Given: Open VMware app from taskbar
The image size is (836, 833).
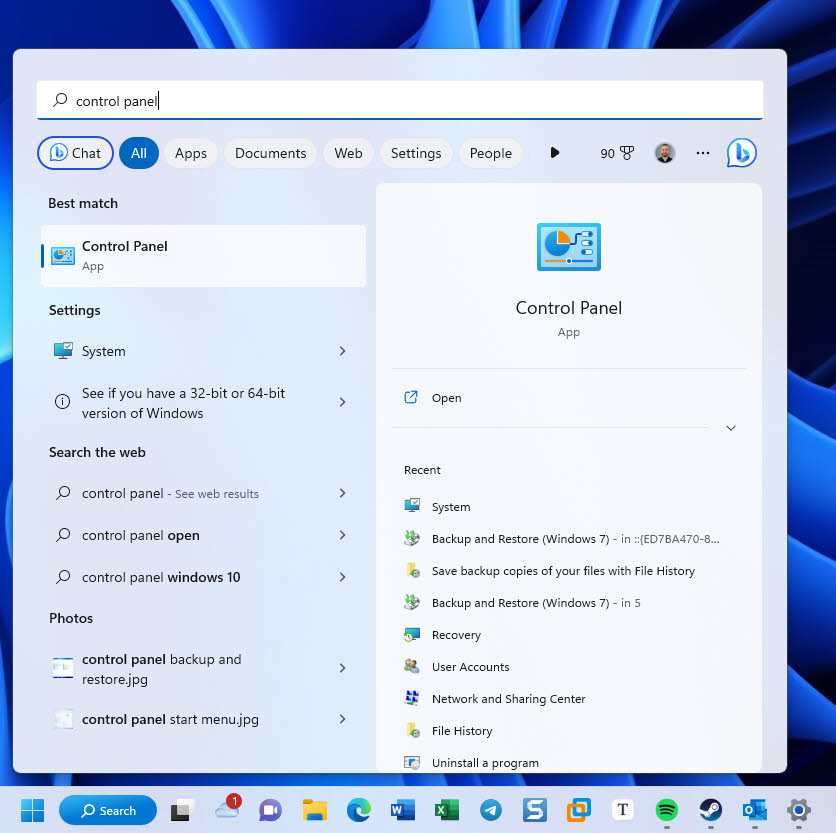Looking at the screenshot, I should (578, 810).
